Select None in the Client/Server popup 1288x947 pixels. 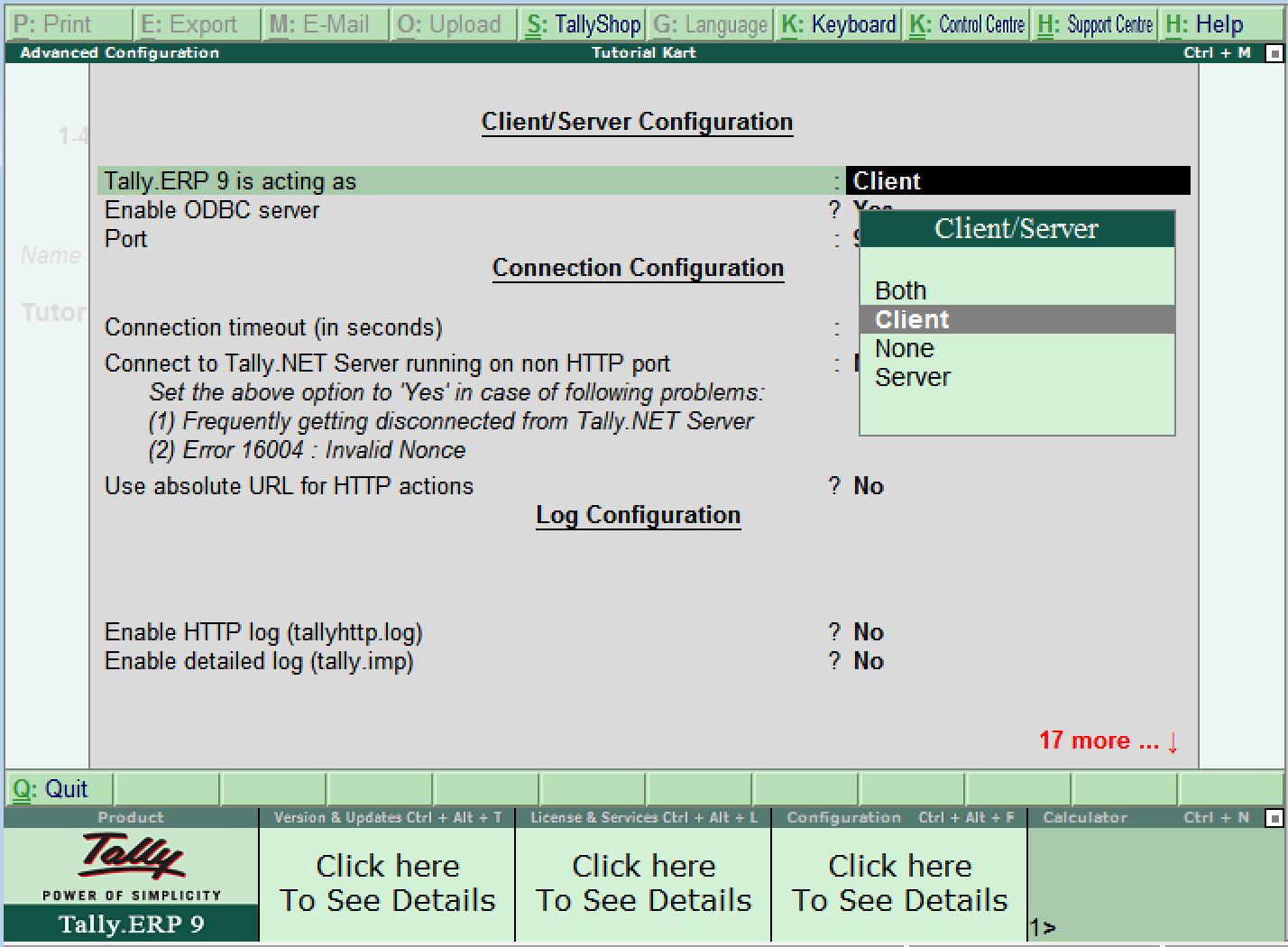(904, 348)
